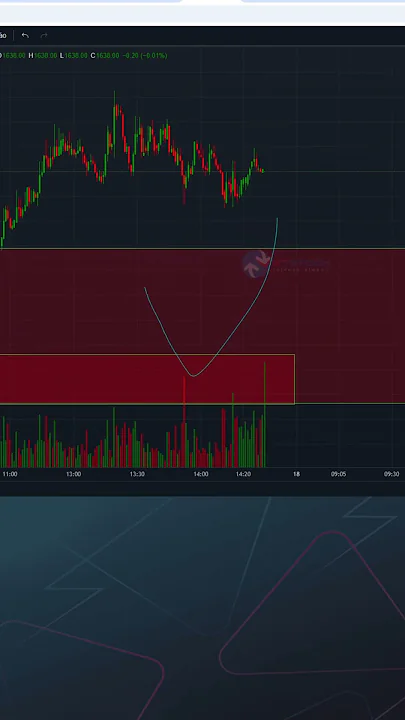Select the 13:00 time axis label
This screenshot has width=405, height=720.
pos(73,474)
